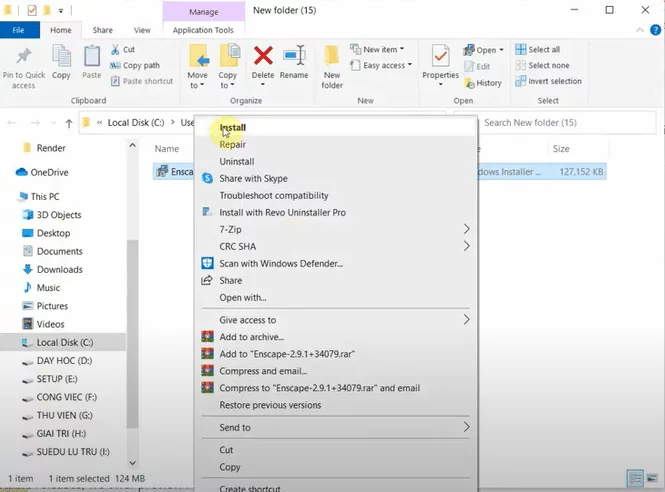Click the Copy icon in Clipboard group
The width and height of the screenshot is (665, 492).
61,59
